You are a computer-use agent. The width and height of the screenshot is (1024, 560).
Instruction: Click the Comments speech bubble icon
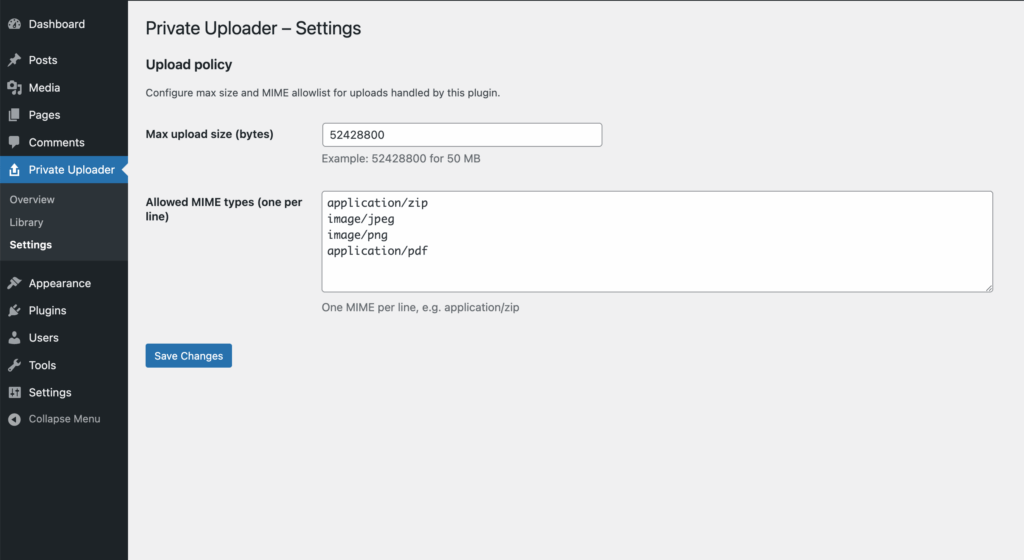click(14, 143)
